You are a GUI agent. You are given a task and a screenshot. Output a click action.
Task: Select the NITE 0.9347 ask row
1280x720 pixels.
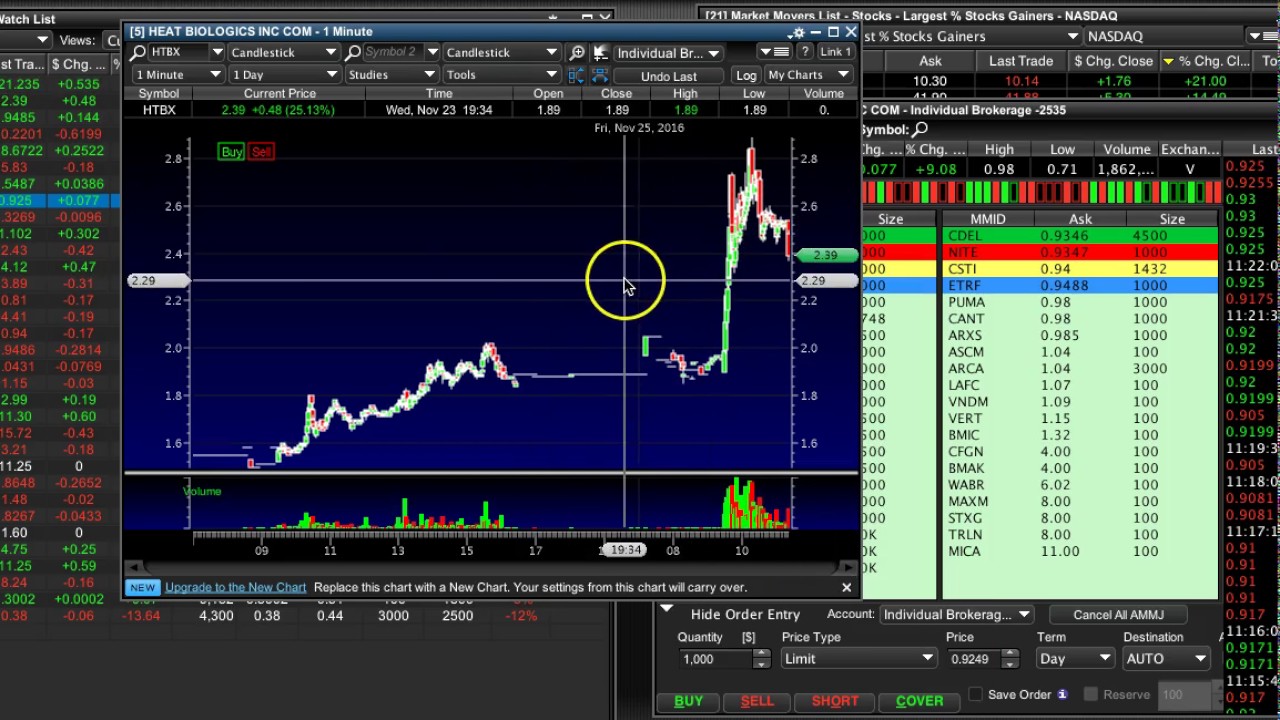[1079, 253]
